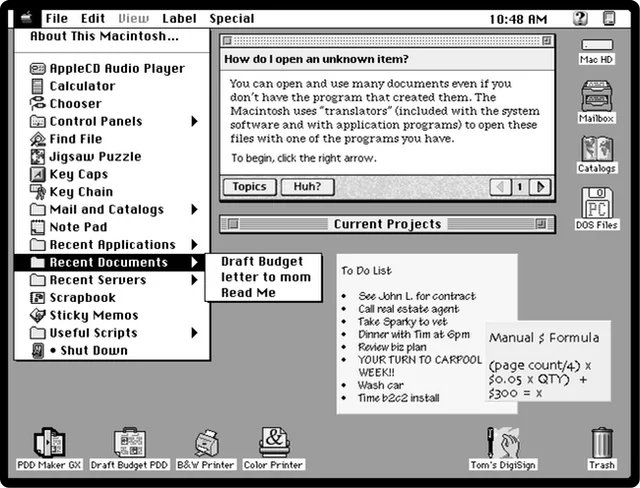Expand the Recent Applications submenu arrow
Image resolution: width=640 pixels, height=488 pixels.
194,244
